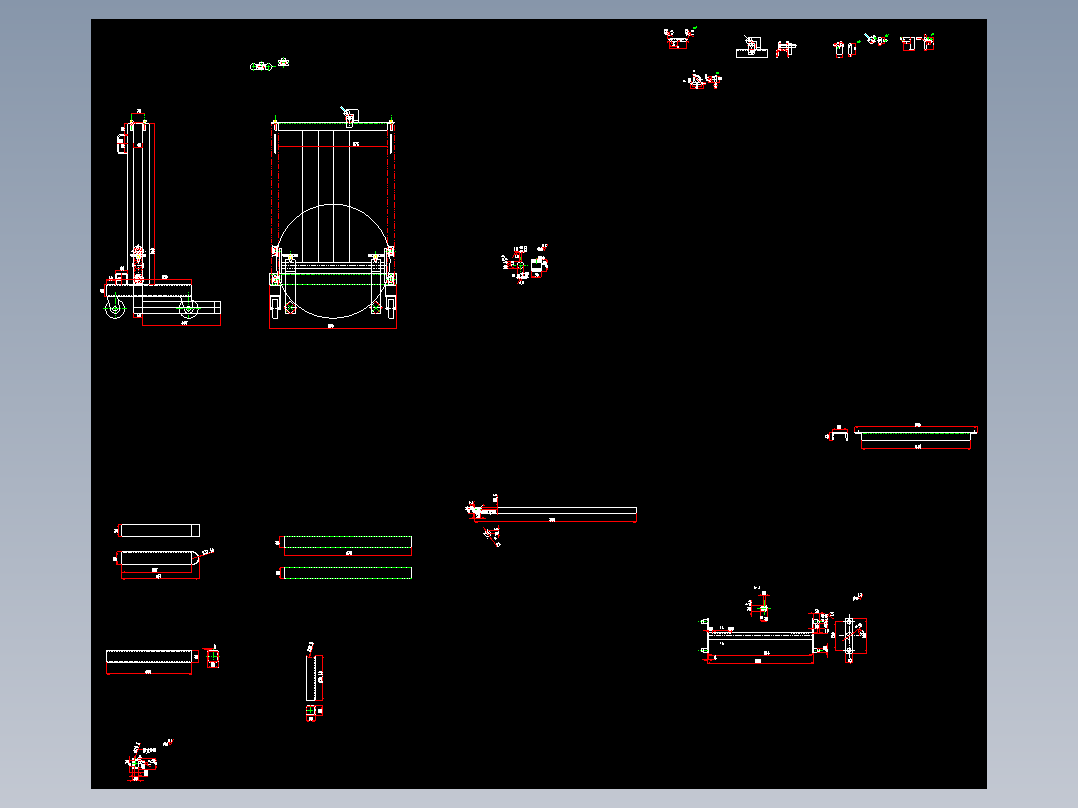Select the lower green dashed rectangle part
This screenshot has width=1078, height=808.
(348, 573)
